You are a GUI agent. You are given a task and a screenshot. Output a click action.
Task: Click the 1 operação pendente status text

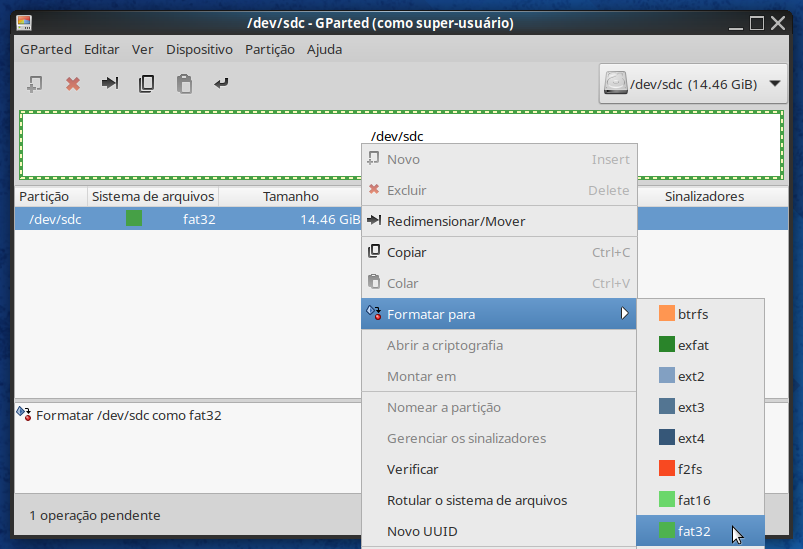pyautogui.click(x=95, y=515)
